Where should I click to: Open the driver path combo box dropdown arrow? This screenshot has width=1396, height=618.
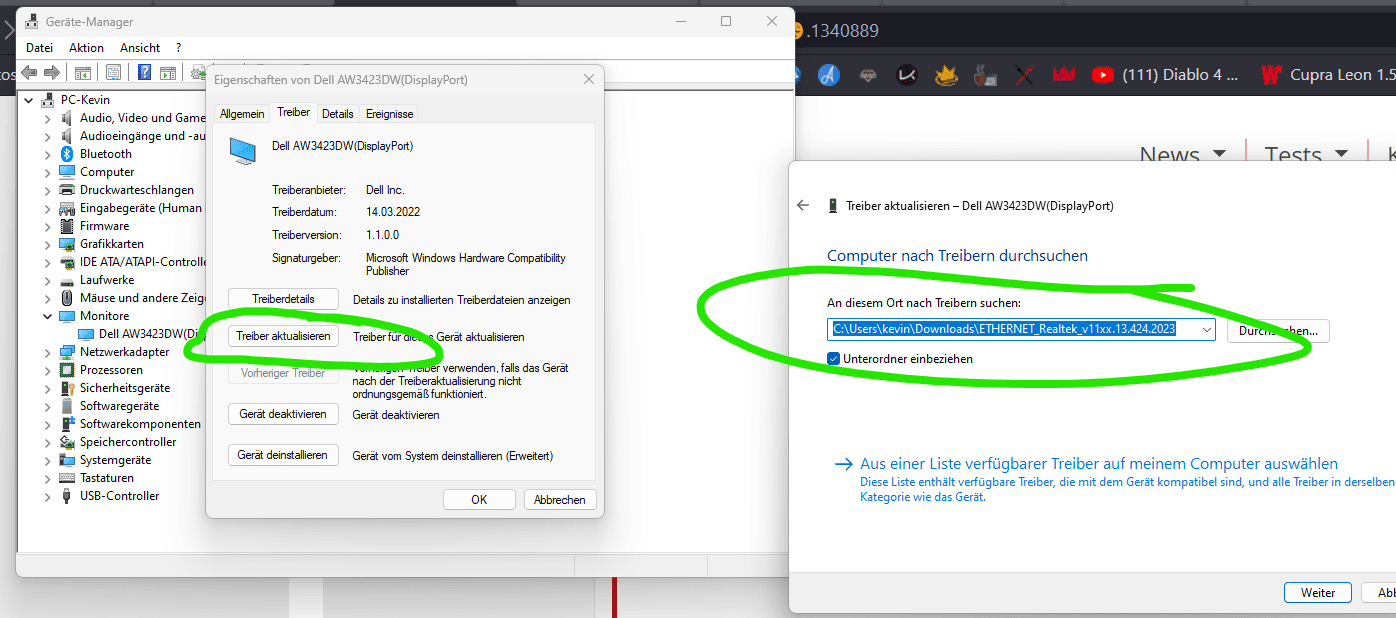click(1207, 330)
